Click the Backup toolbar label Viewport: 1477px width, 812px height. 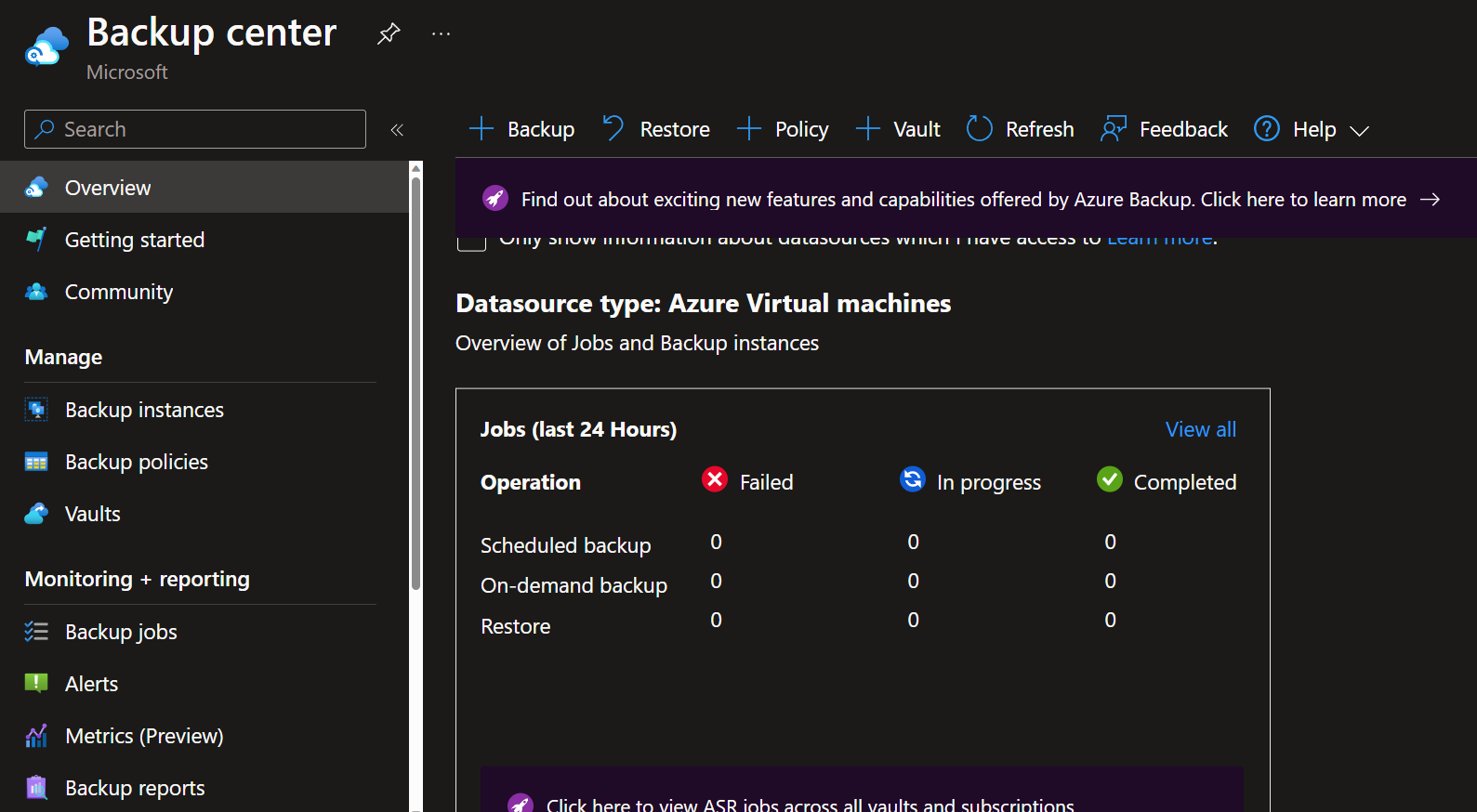point(541,129)
